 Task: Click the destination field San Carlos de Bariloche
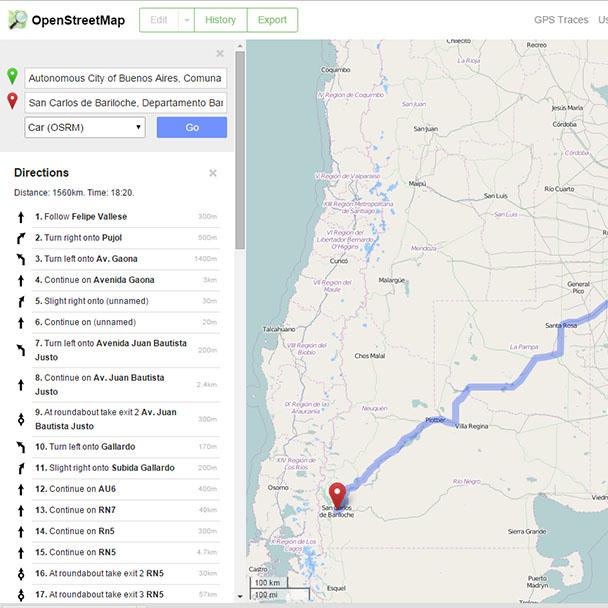(x=126, y=103)
